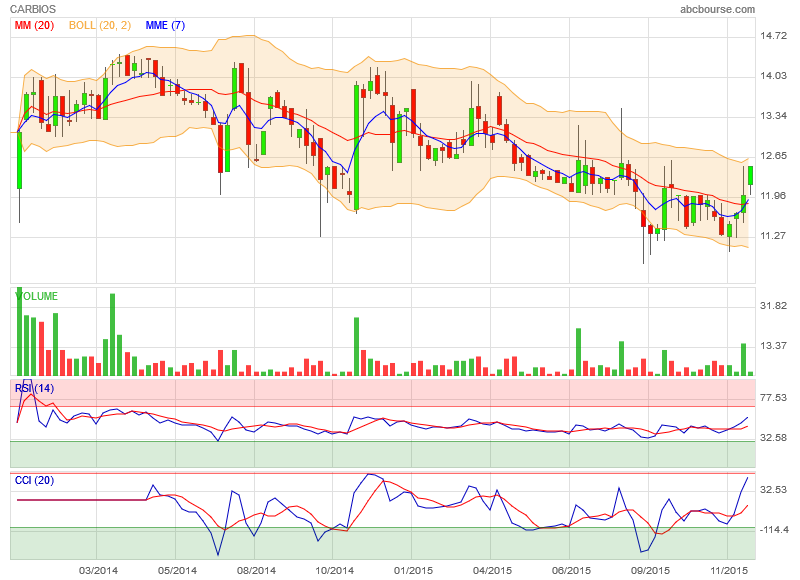Click the 12.65 price axis value

coord(773,156)
